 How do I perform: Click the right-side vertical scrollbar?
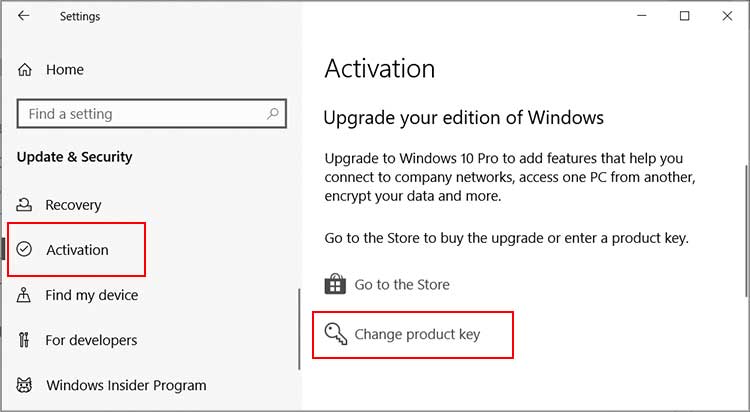(x=745, y=230)
